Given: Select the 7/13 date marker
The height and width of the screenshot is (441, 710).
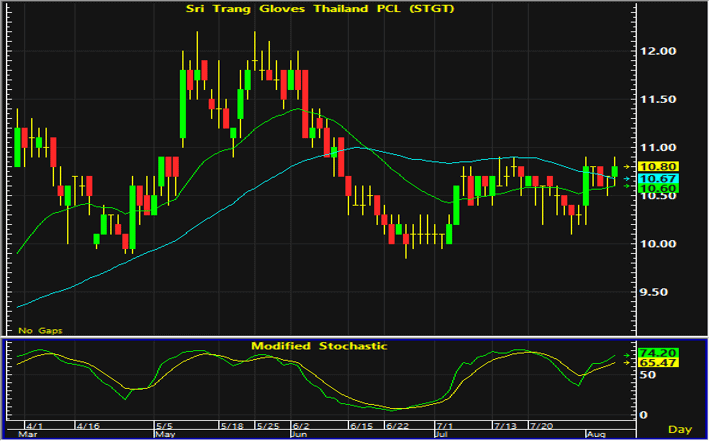Looking at the screenshot, I should (x=505, y=426).
